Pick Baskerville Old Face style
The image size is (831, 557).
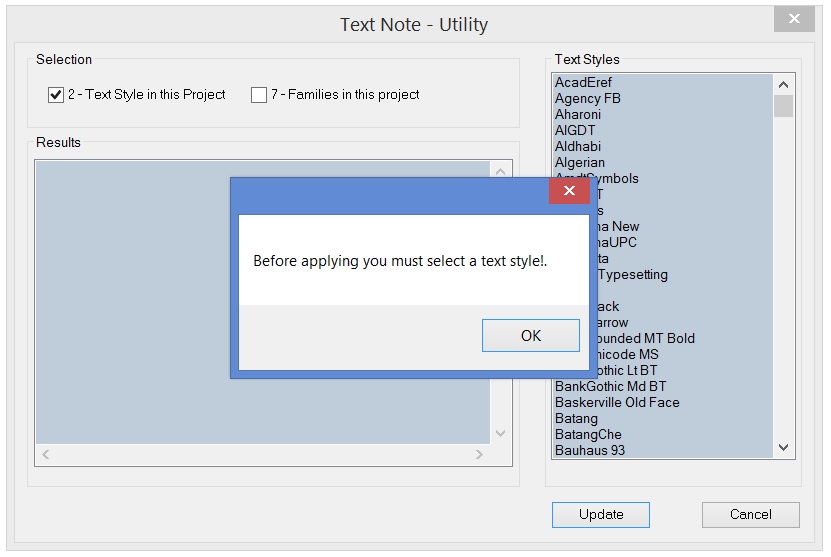617,402
